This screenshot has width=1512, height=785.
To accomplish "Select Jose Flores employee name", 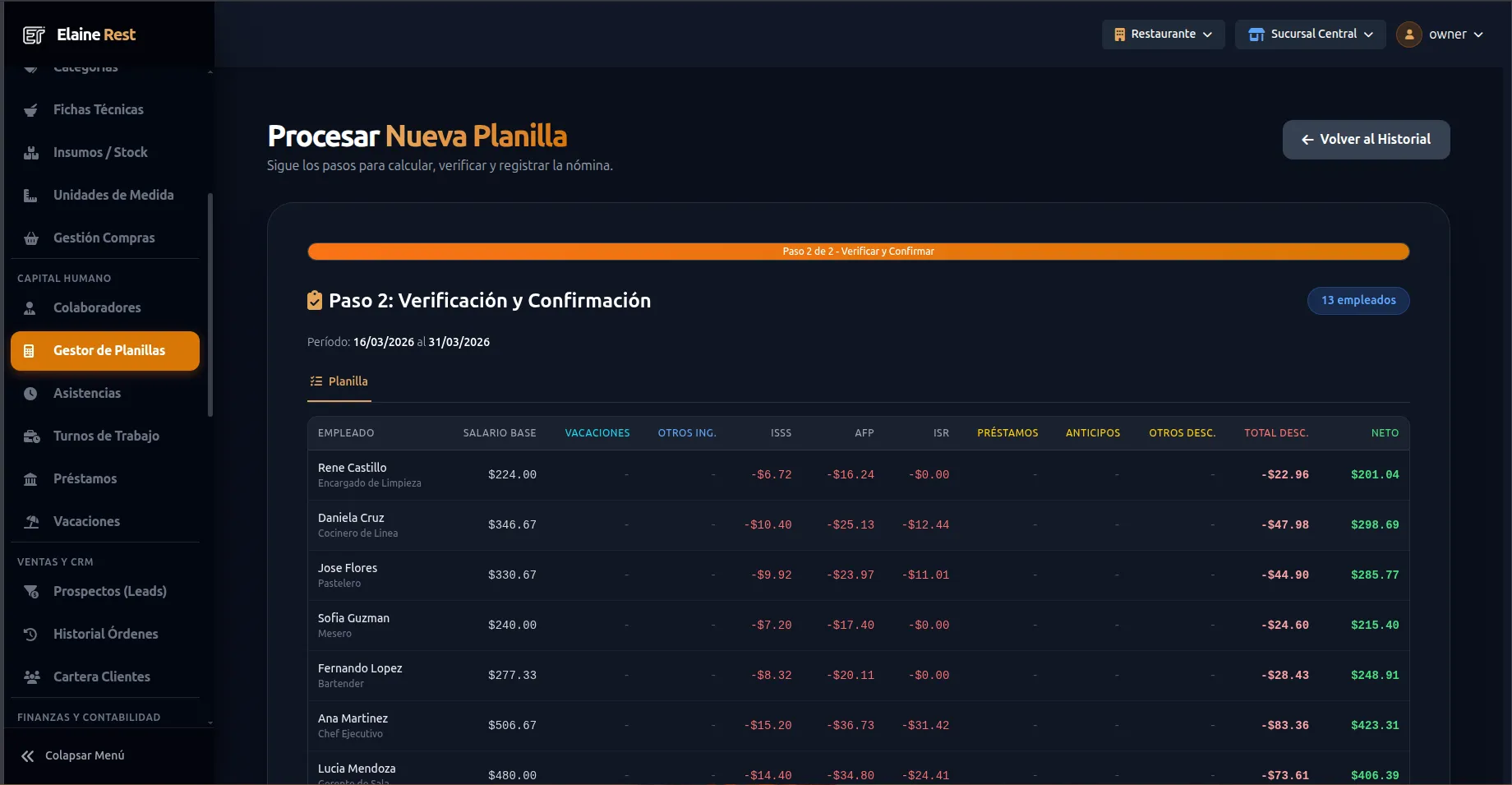I will click(348, 568).
